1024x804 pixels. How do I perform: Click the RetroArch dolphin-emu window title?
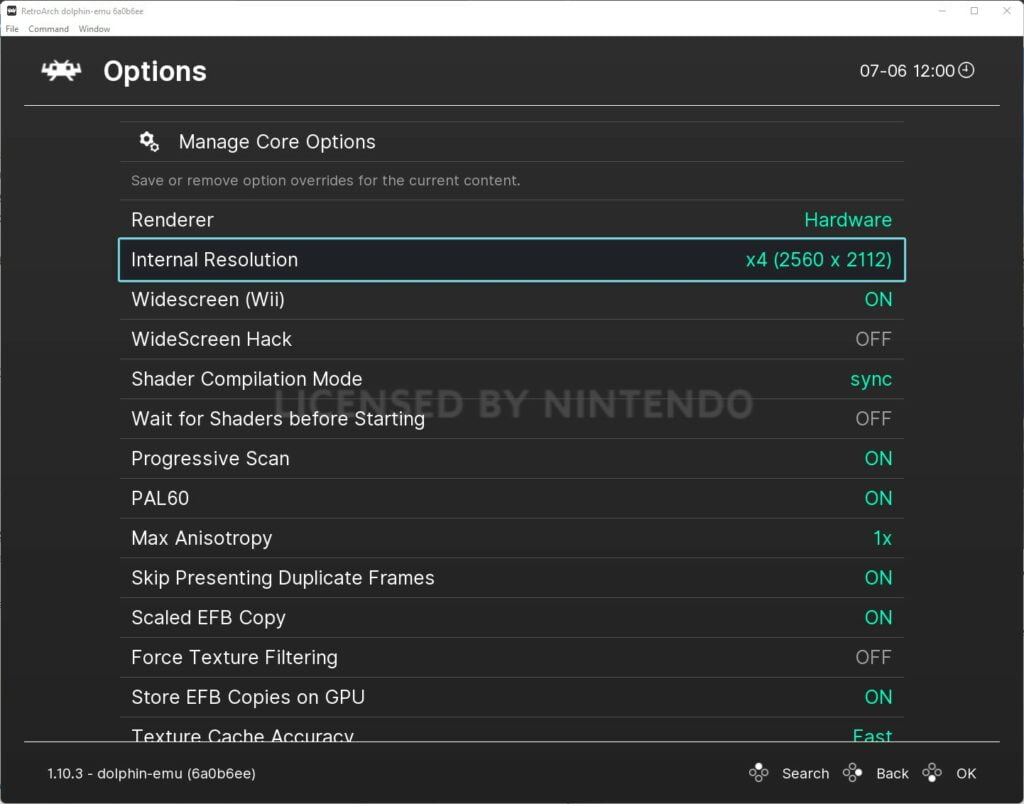pos(82,11)
